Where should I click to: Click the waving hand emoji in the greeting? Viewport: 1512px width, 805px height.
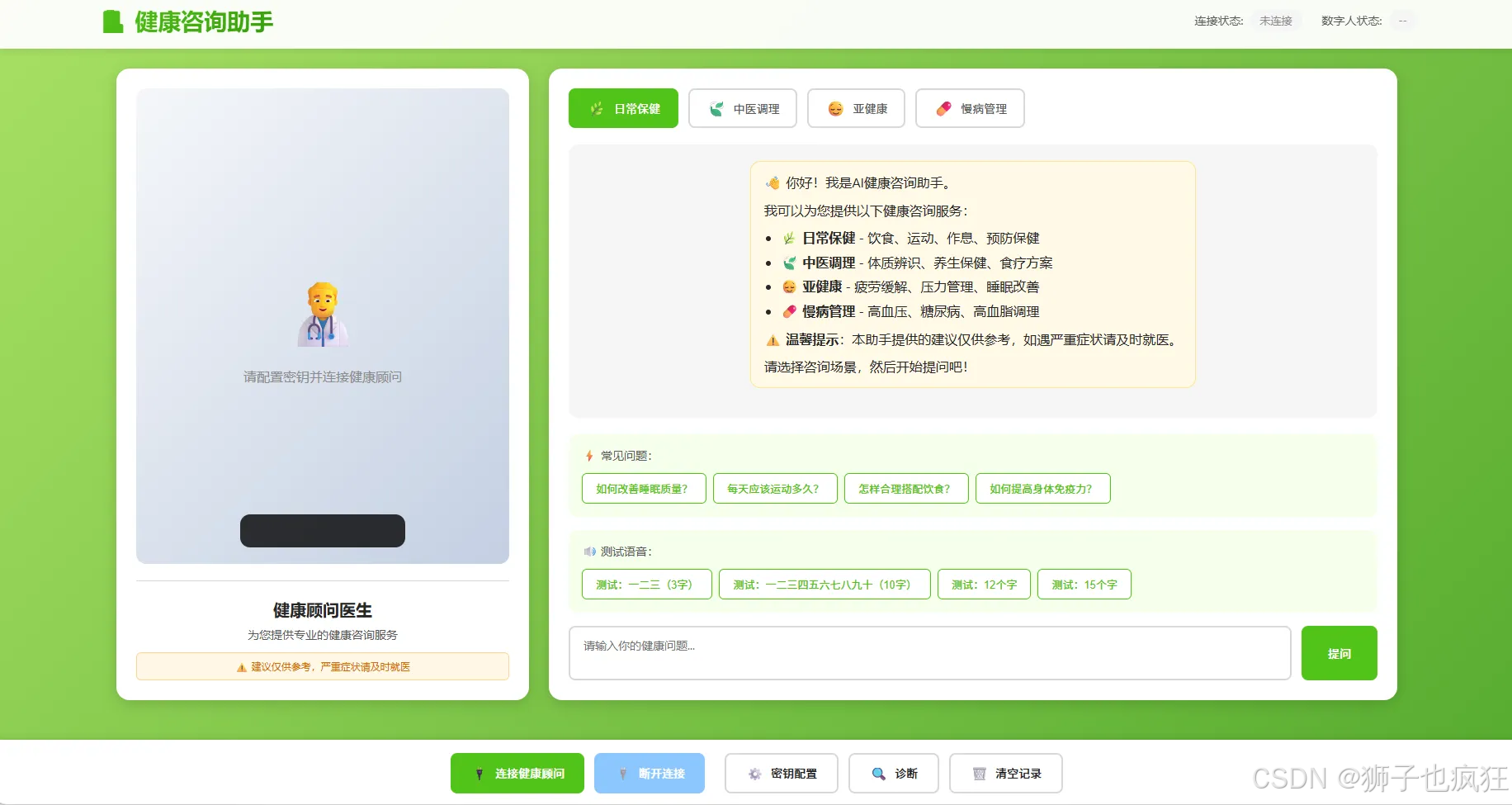point(773,183)
